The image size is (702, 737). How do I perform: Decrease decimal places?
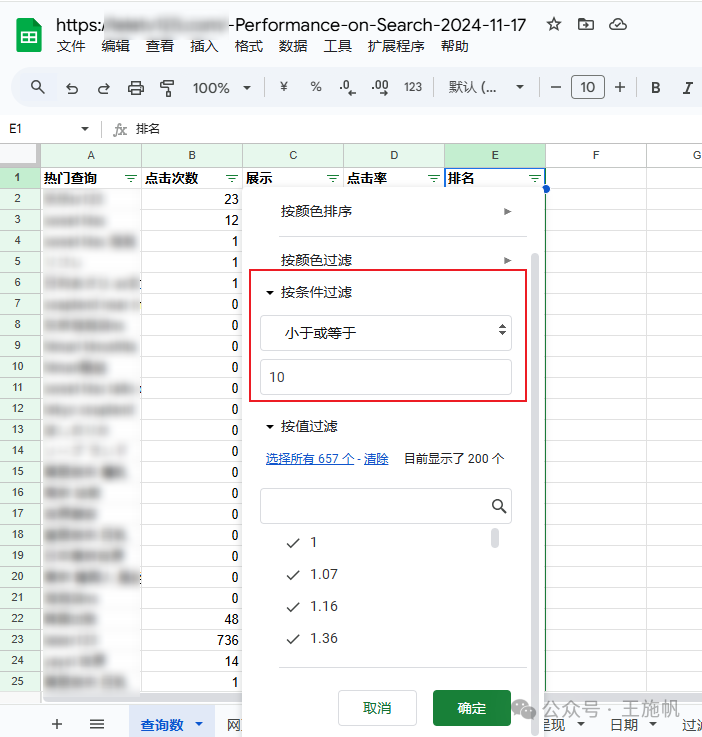point(347,87)
